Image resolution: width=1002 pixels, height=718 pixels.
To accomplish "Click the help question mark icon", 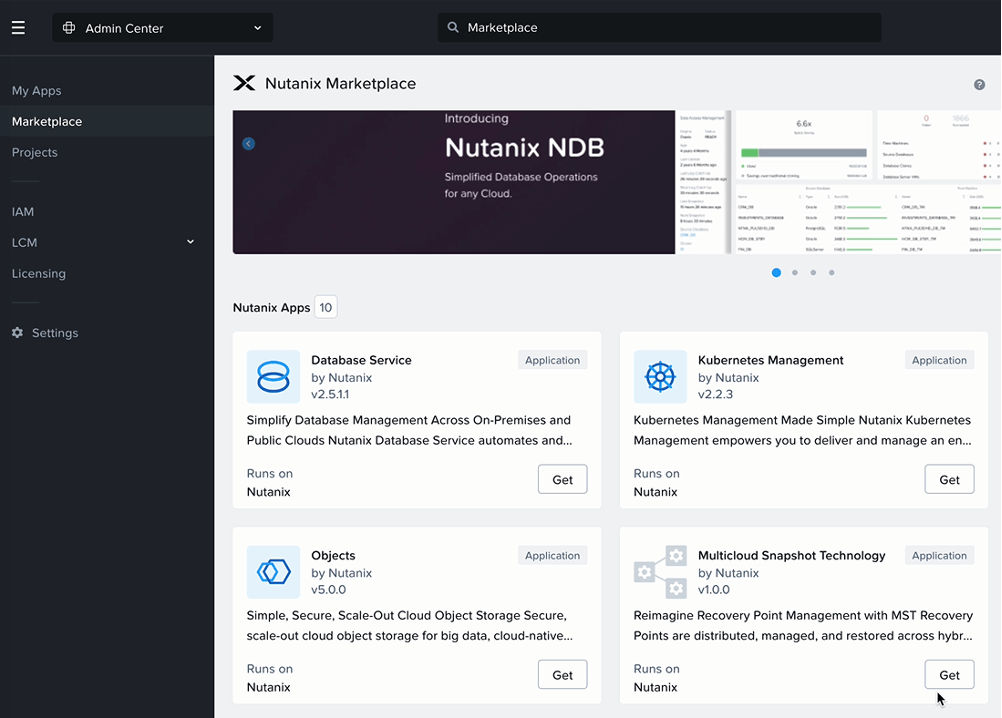I will (979, 84).
